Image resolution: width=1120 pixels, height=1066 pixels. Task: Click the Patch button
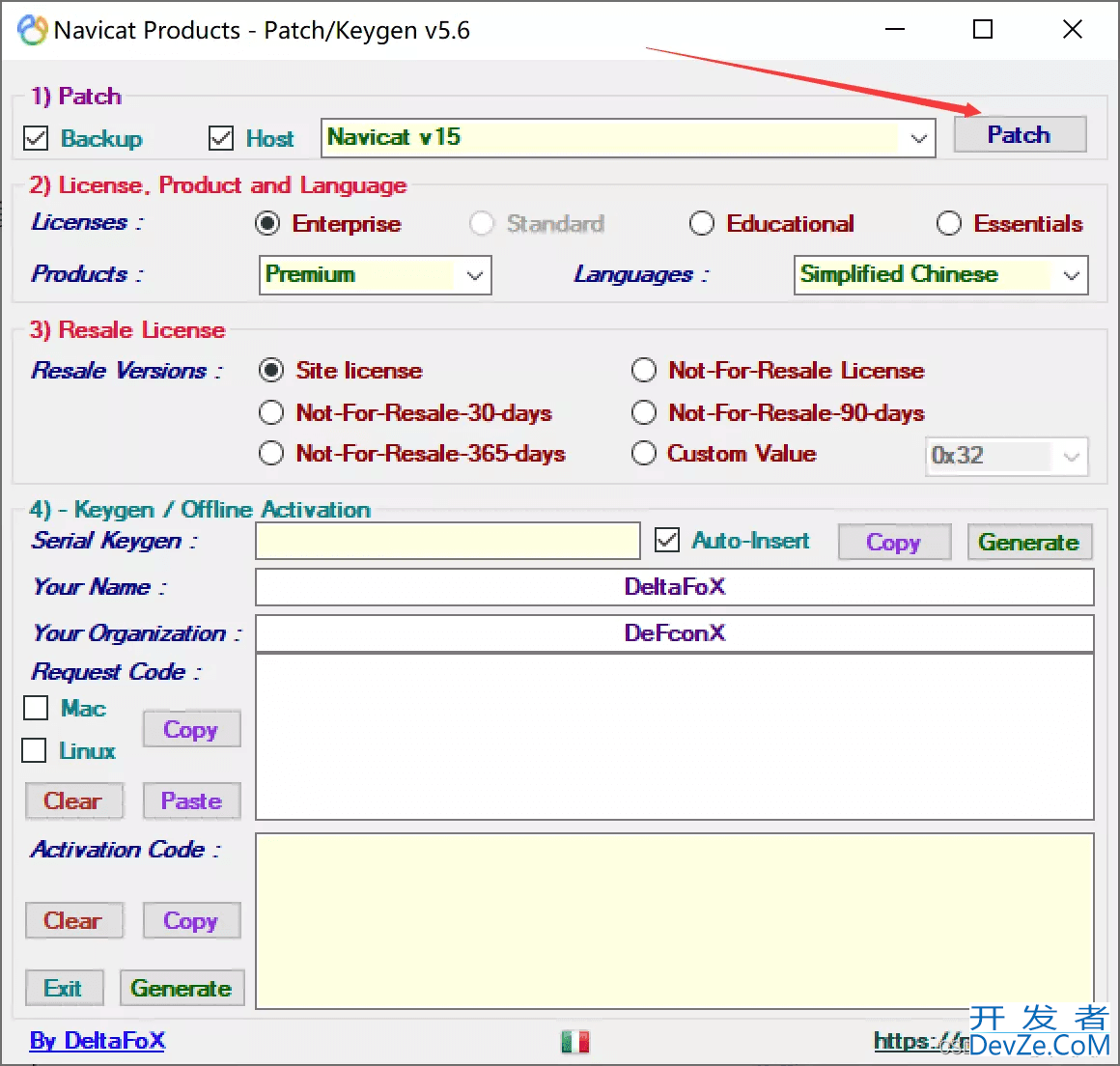pyautogui.click(x=1020, y=134)
